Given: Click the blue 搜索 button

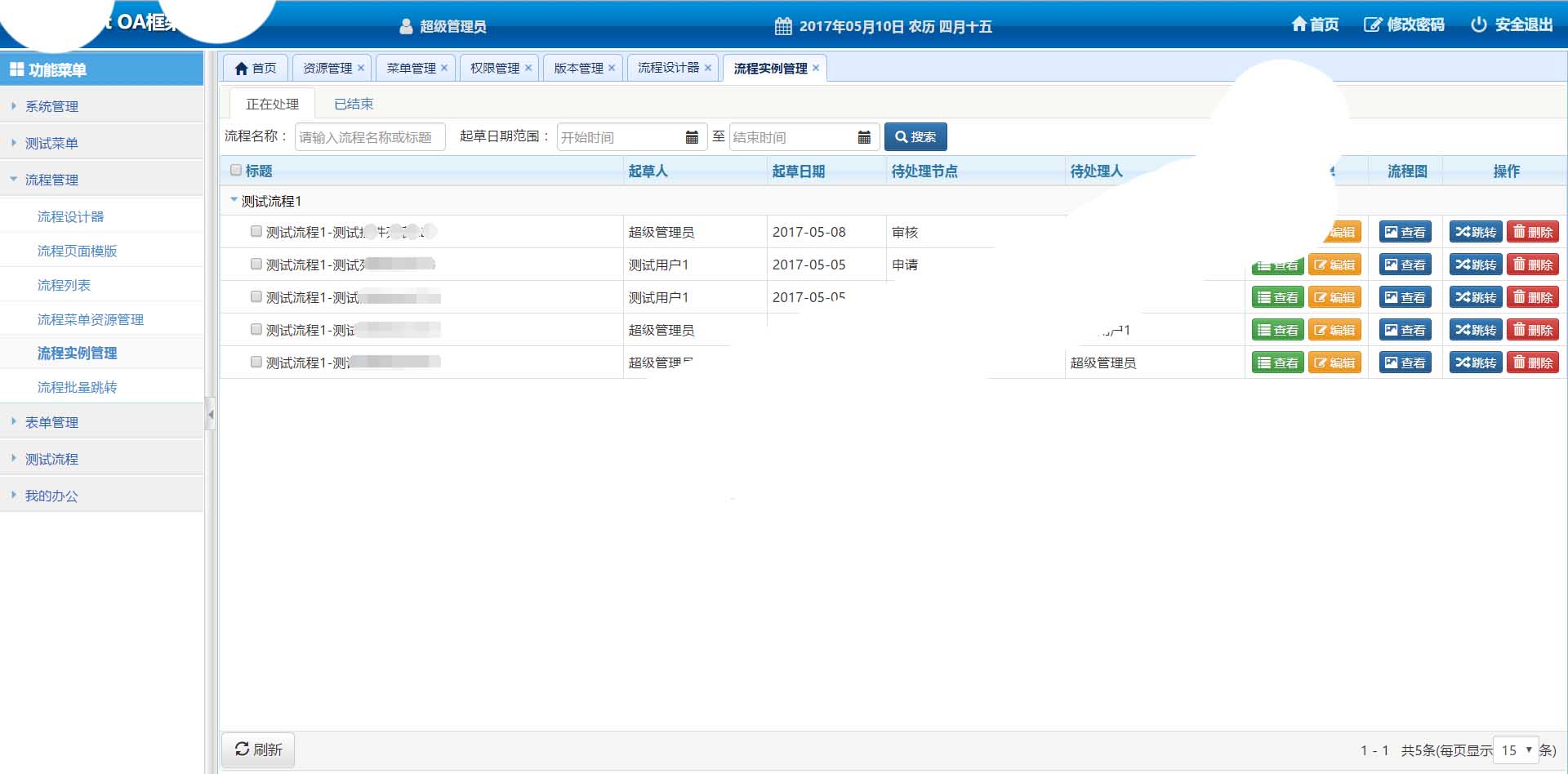Looking at the screenshot, I should tap(915, 137).
